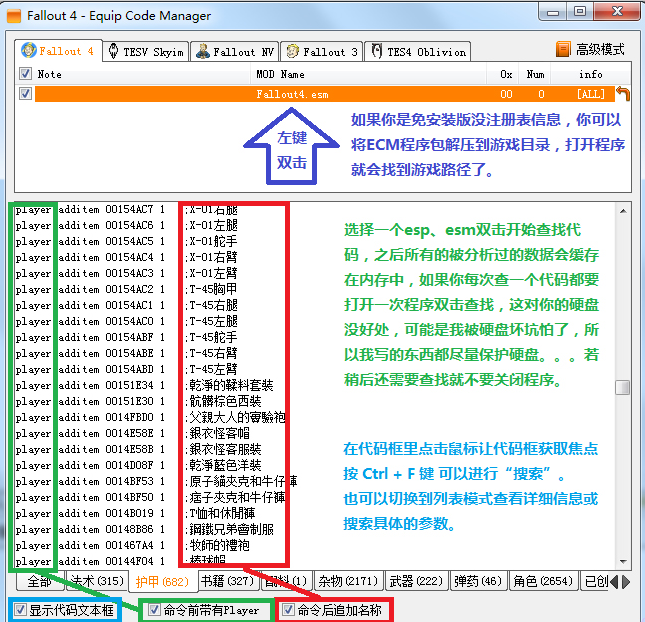Click the orange return arrow icon

click(622, 94)
